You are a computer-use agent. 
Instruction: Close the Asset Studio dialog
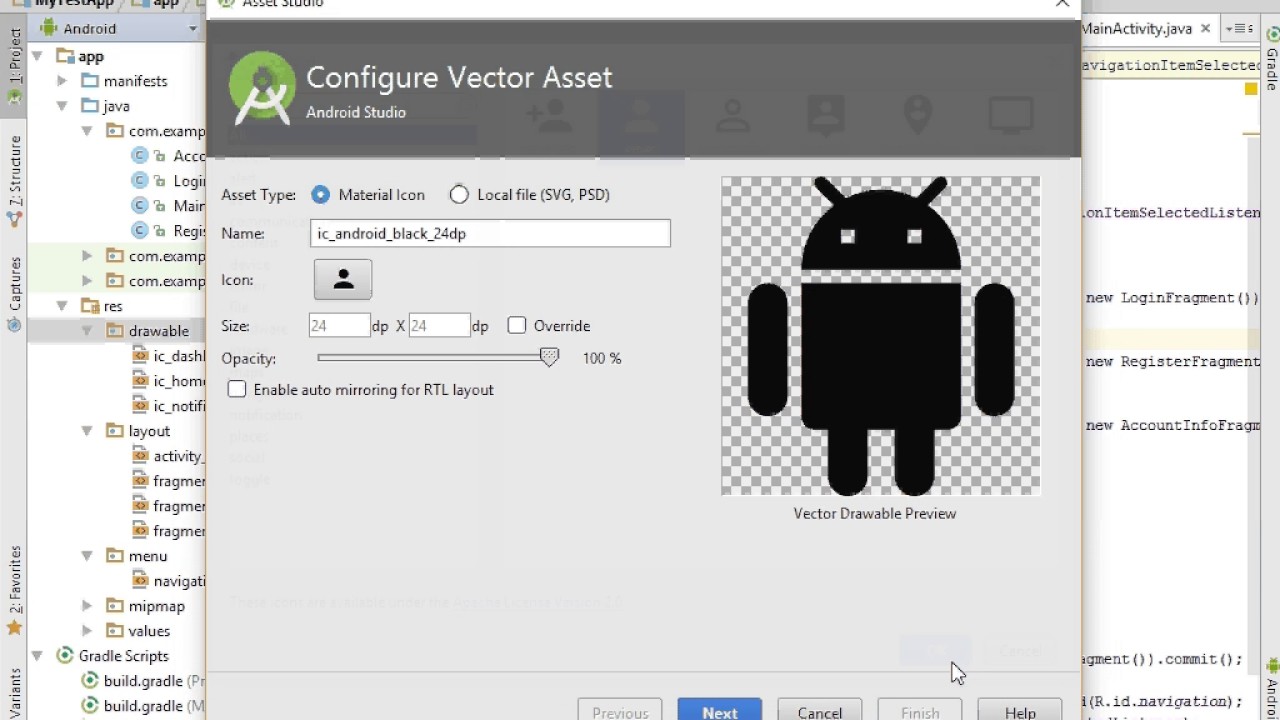tap(1062, 4)
